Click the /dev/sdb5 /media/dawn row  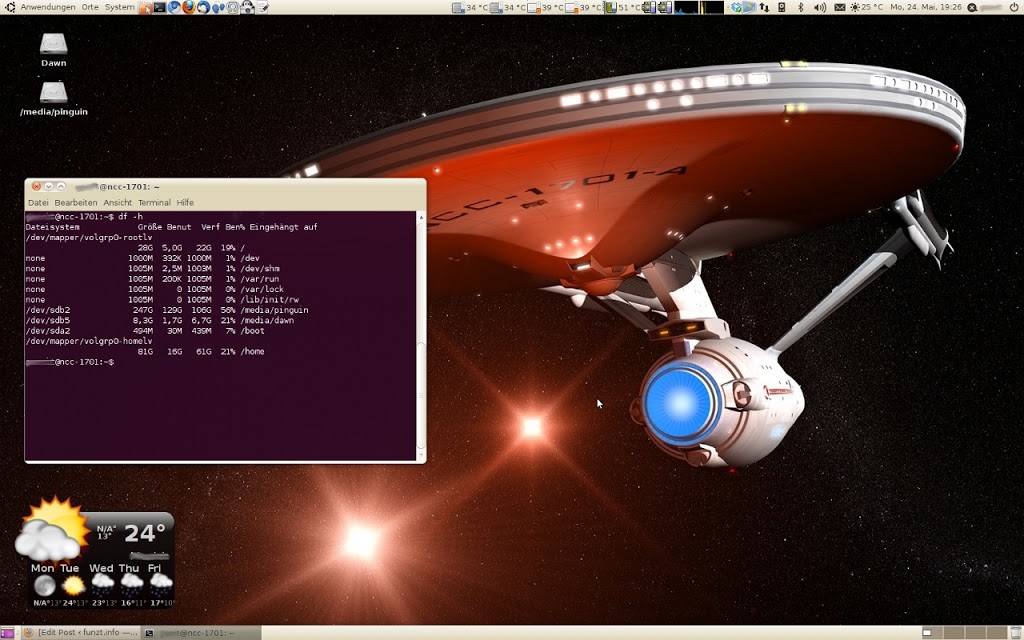click(x=159, y=321)
